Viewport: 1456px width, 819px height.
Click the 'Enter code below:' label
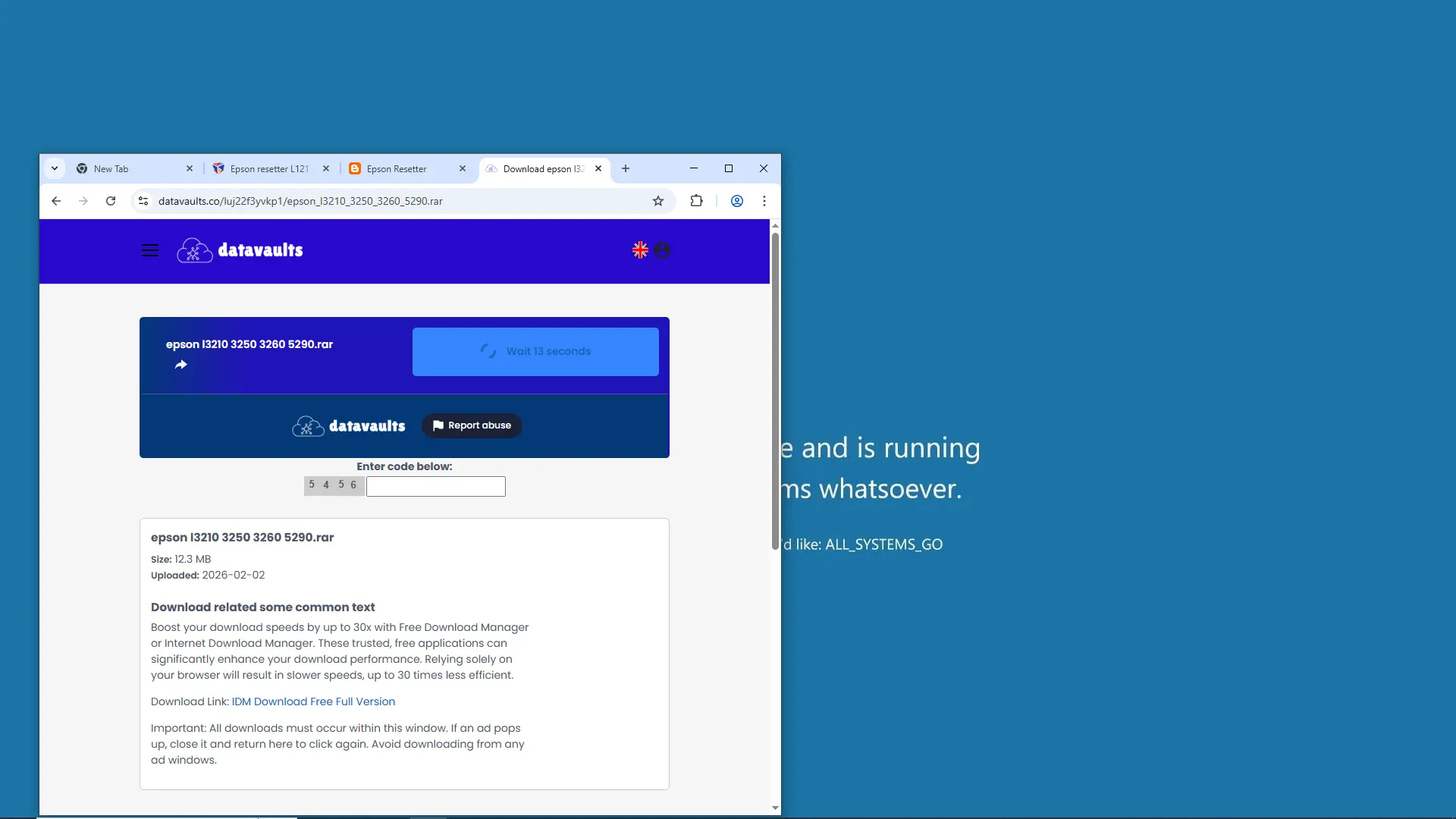coord(404,466)
